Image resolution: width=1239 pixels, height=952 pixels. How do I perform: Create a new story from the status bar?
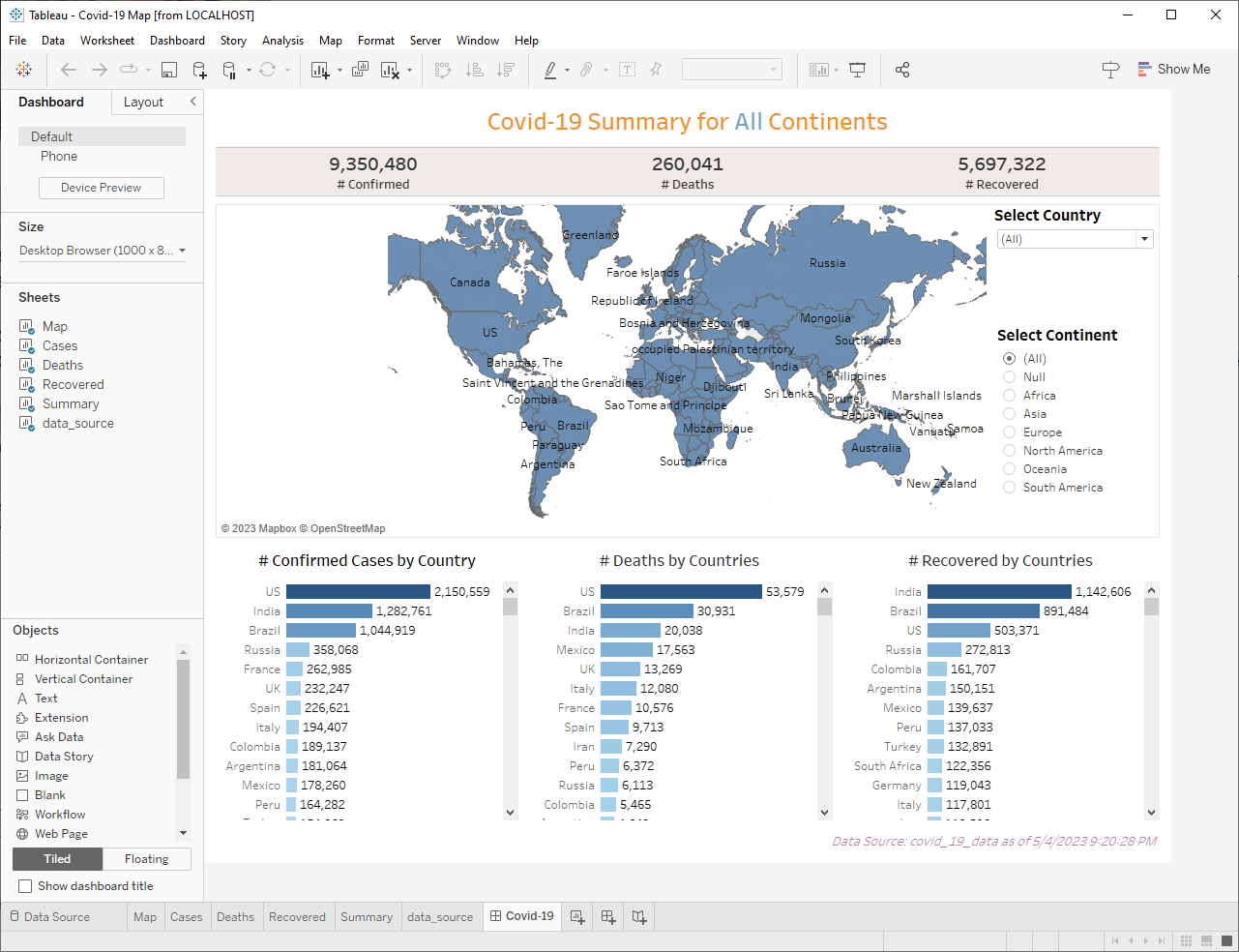coord(639,916)
